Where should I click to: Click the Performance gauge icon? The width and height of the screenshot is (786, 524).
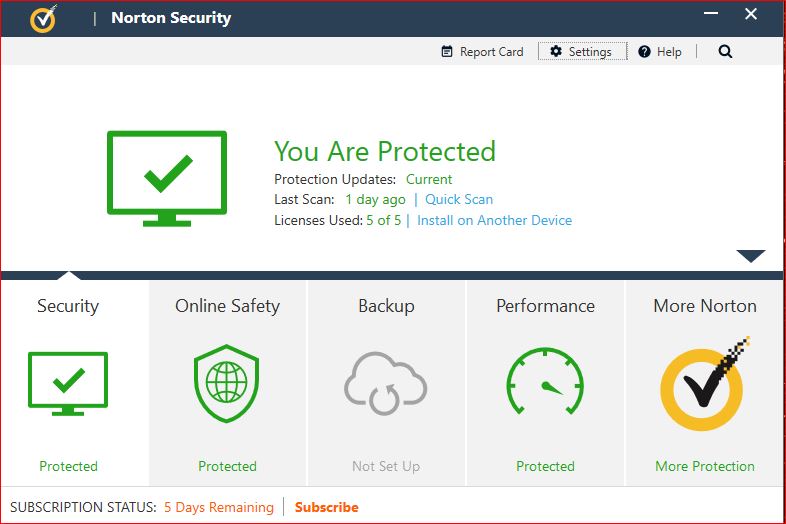point(545,381)
